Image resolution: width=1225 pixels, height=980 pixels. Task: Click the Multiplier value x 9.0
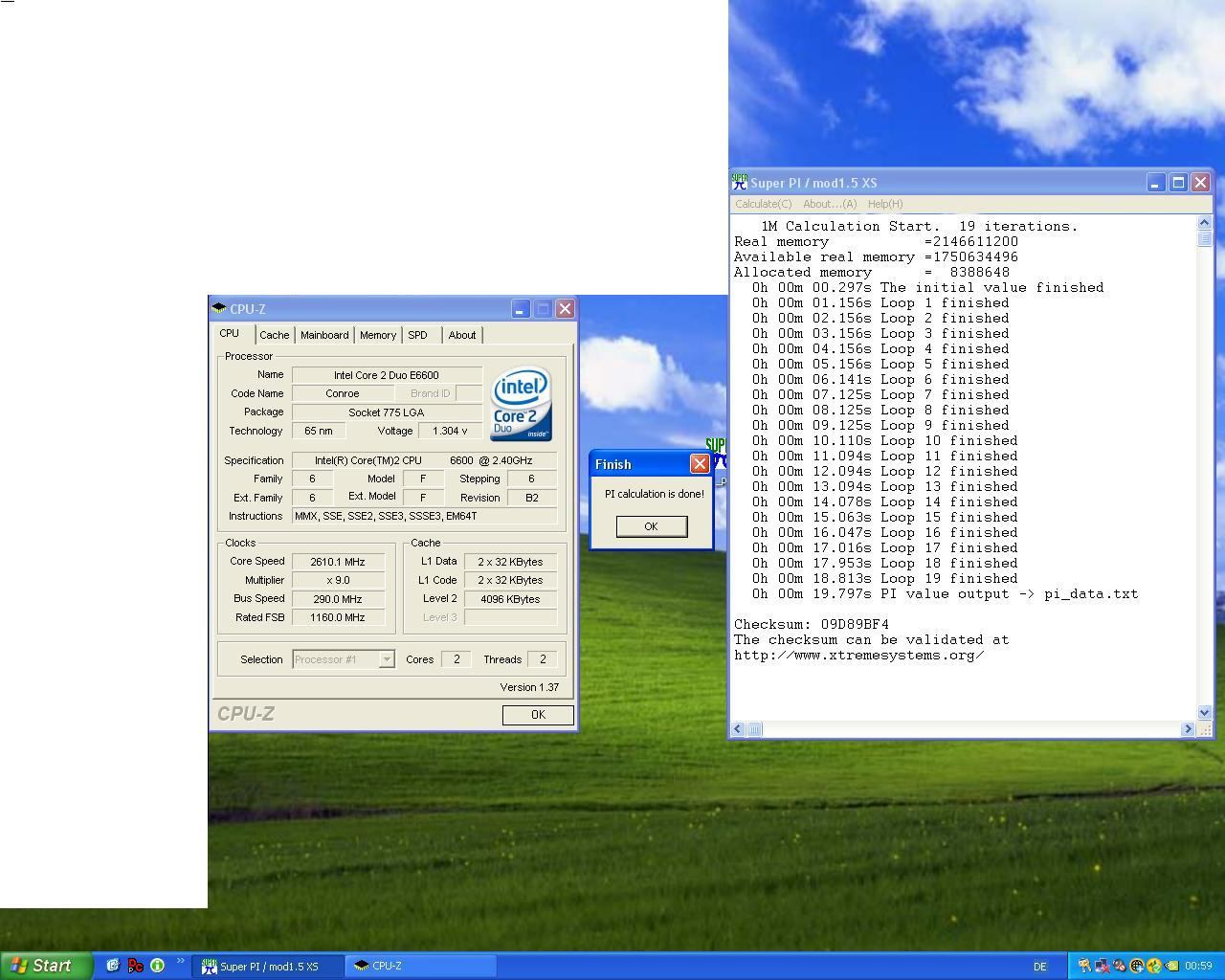pos(338,580)
